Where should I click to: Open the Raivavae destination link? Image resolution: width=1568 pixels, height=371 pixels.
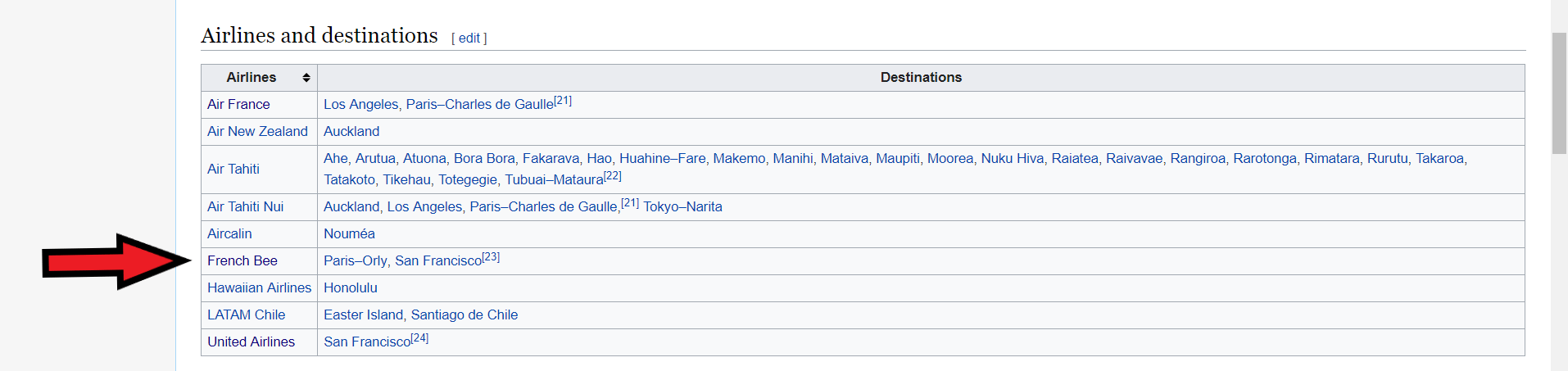[x=1134, y=158]
